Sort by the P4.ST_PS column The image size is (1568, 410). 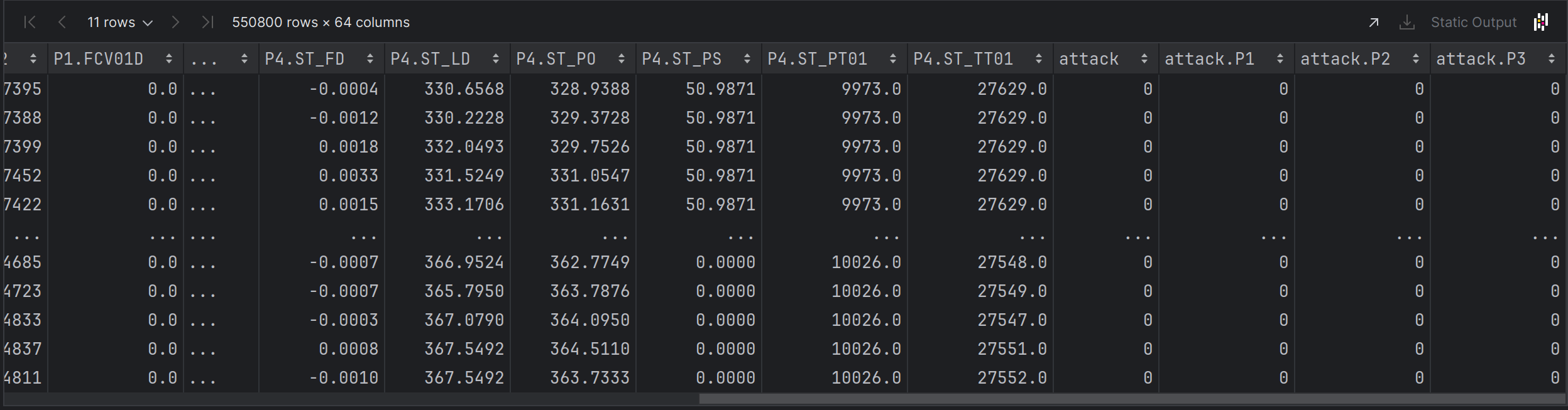coord(747,59)
